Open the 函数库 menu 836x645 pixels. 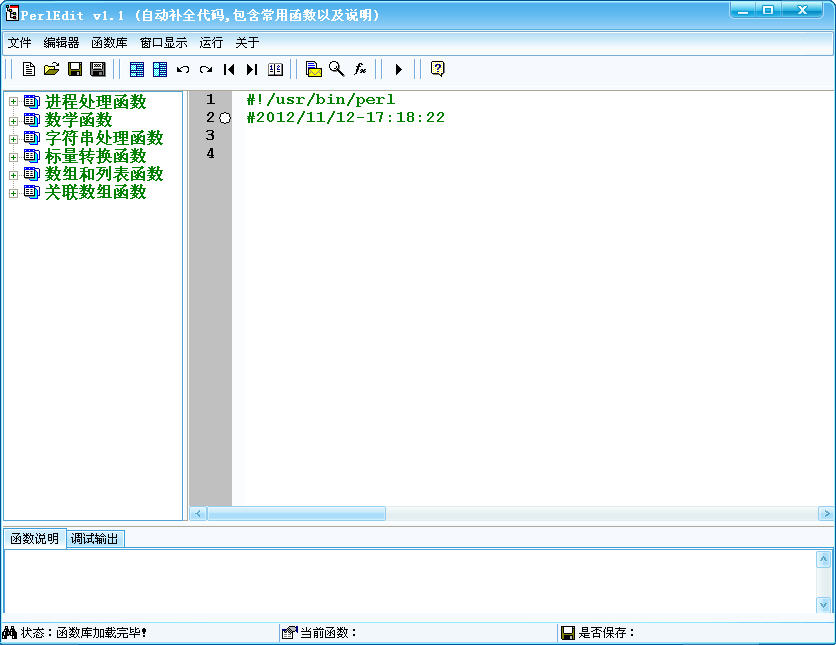point(109,43)
